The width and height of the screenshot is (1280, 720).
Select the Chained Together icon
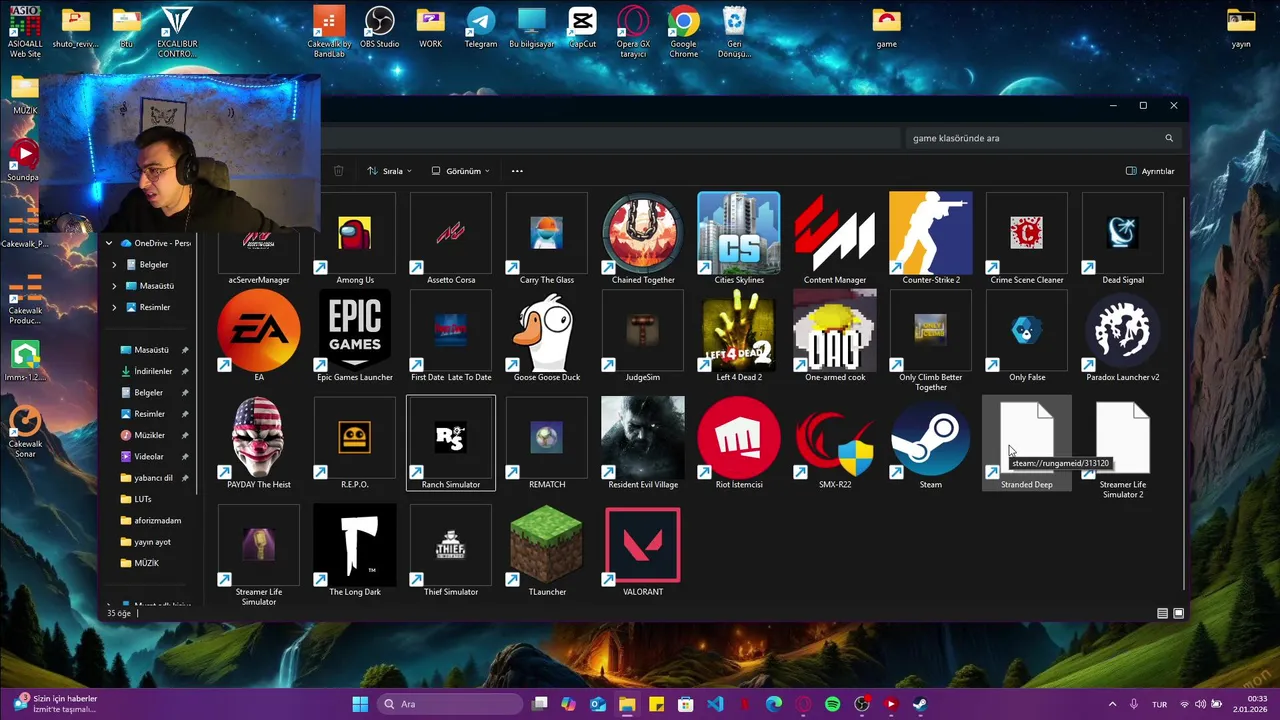click(643, 233)
